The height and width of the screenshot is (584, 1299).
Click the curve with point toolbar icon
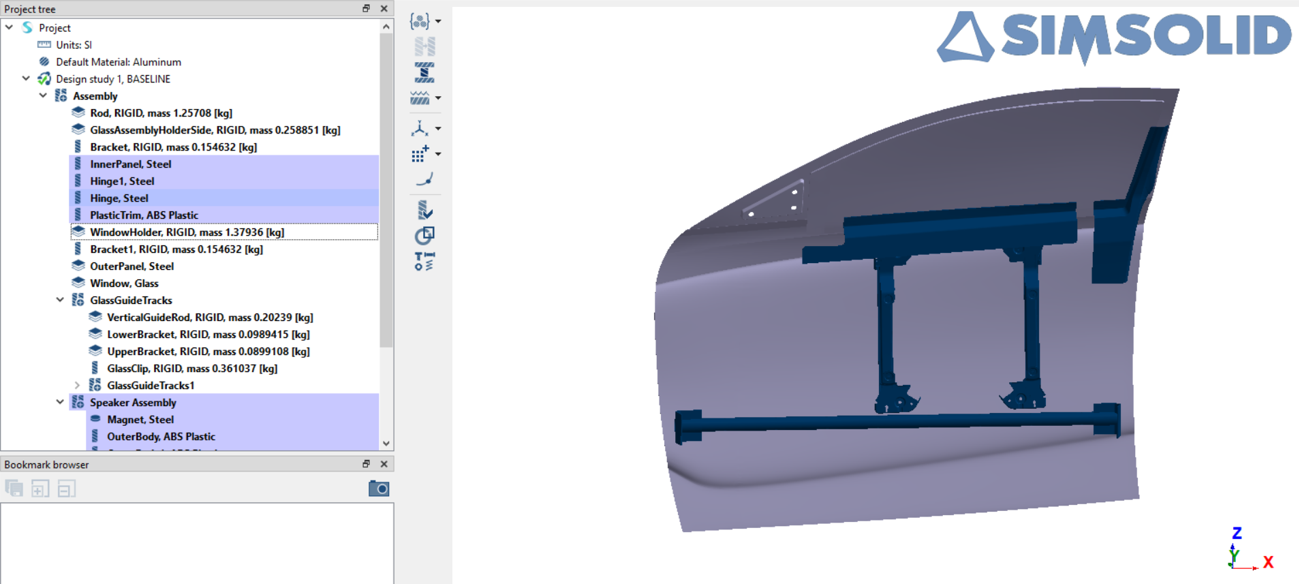point(424,180)
